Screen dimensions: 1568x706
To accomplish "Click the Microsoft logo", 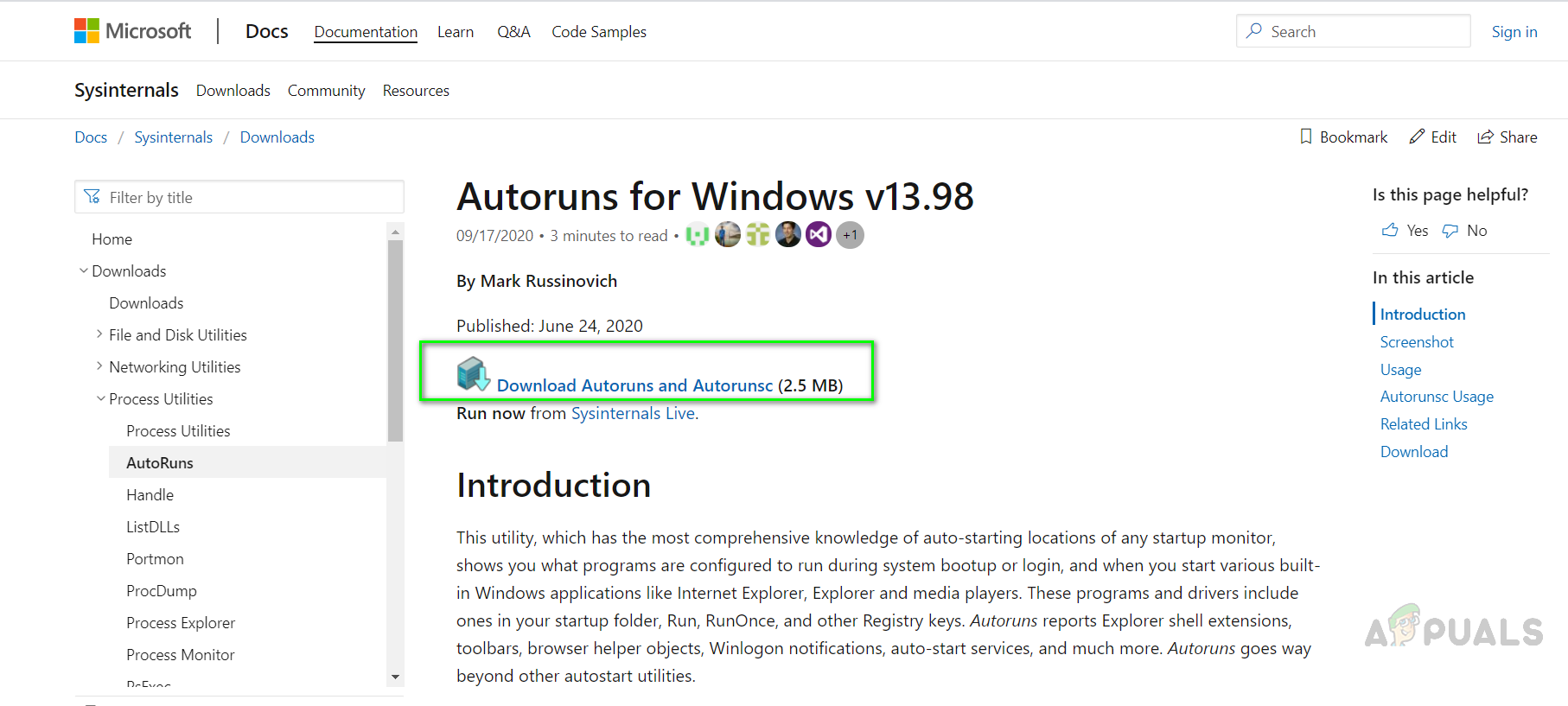I will tap(132, 31).
